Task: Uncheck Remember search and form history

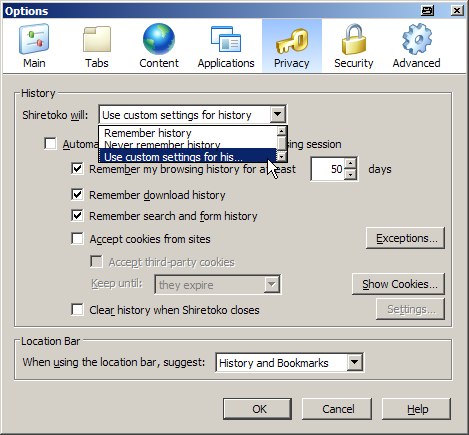Action: [x=77, y=216]
